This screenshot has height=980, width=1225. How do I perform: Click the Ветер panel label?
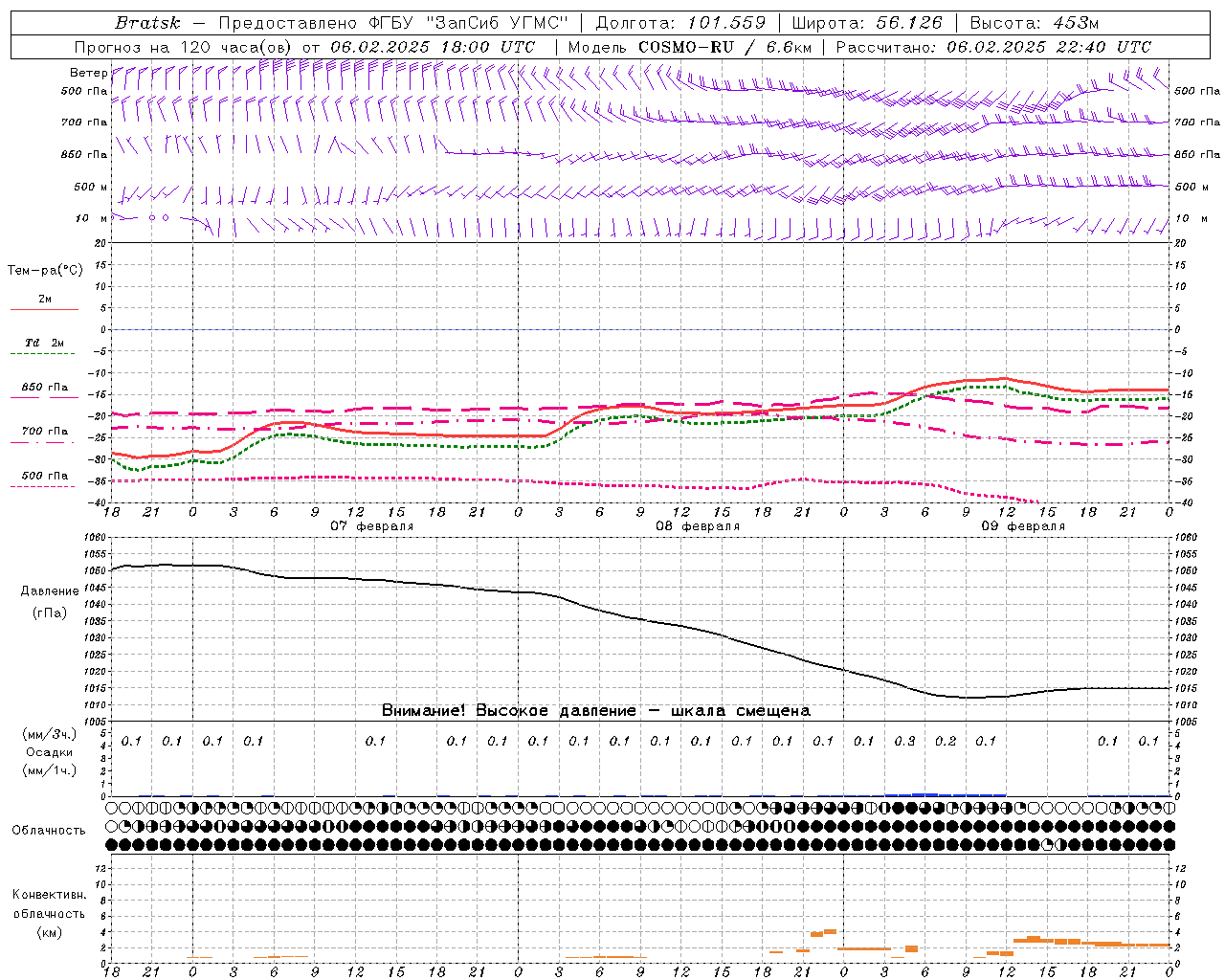pyautogui.click(x=89, y=73)
